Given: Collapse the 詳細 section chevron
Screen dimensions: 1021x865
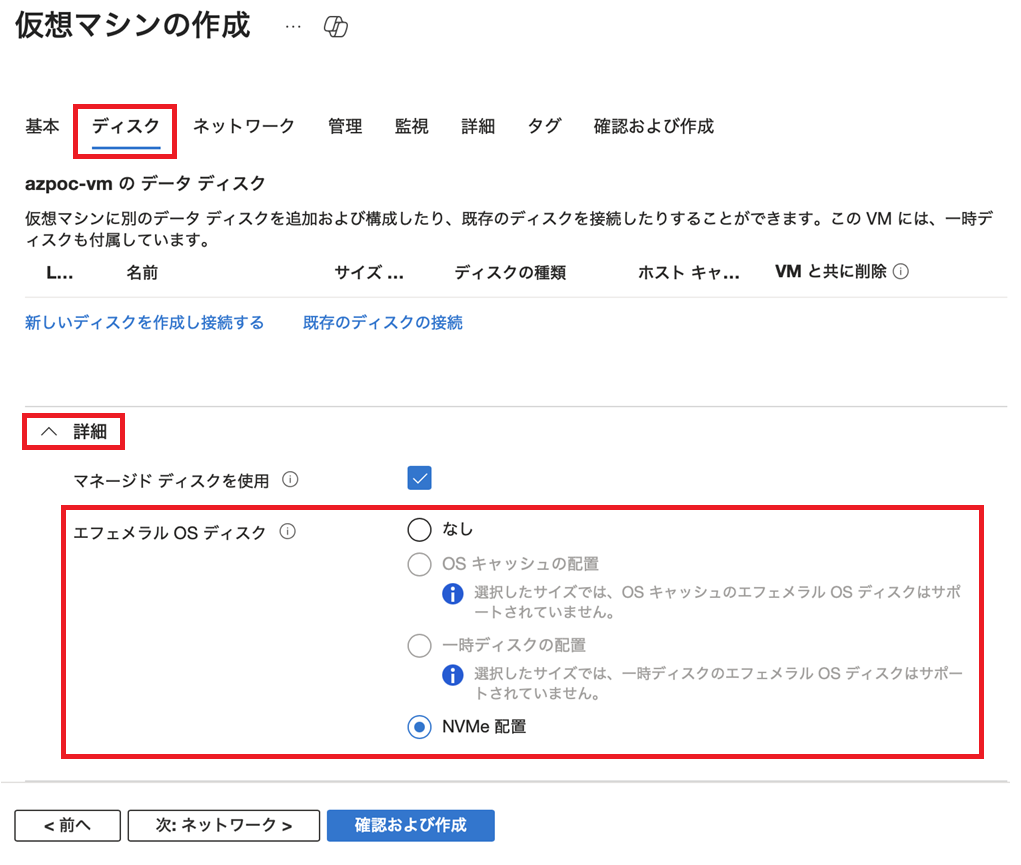Looking at the screenshot, I should (x=49, y=431).
